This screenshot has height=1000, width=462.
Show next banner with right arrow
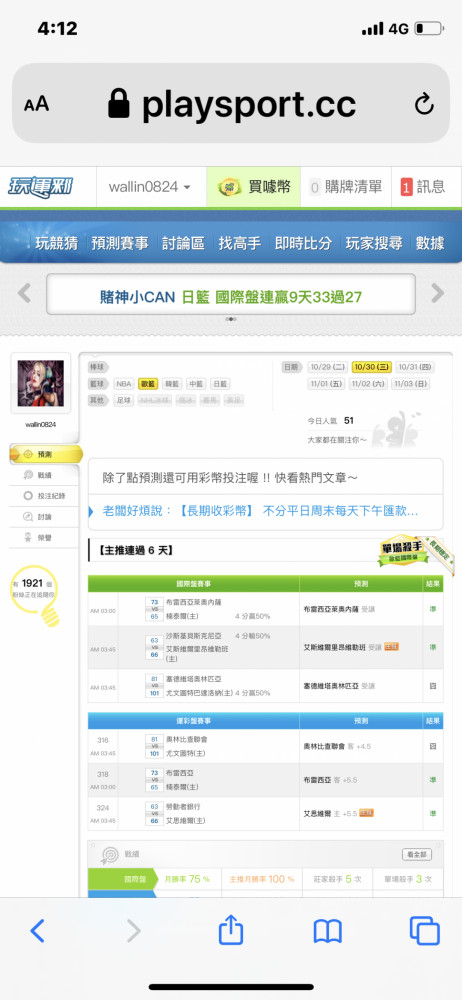[438, 293]
